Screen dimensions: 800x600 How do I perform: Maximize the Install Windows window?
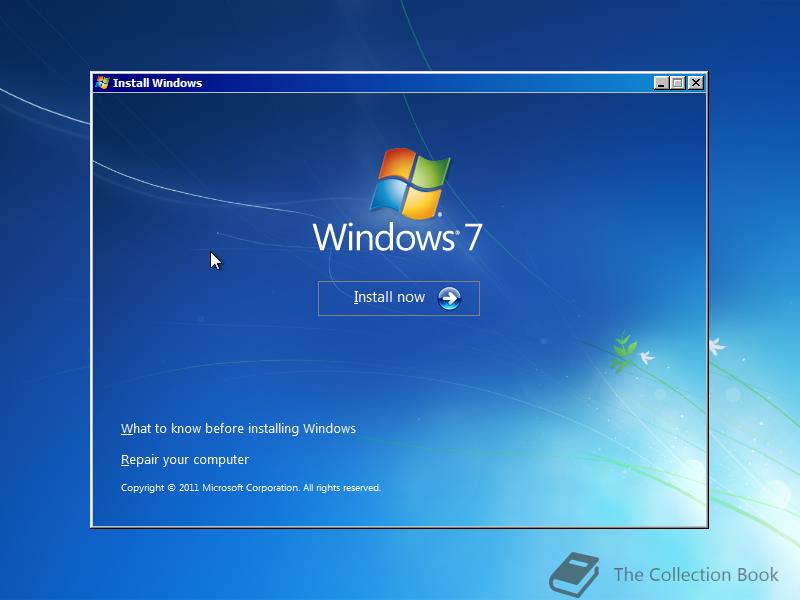(678, 83)
